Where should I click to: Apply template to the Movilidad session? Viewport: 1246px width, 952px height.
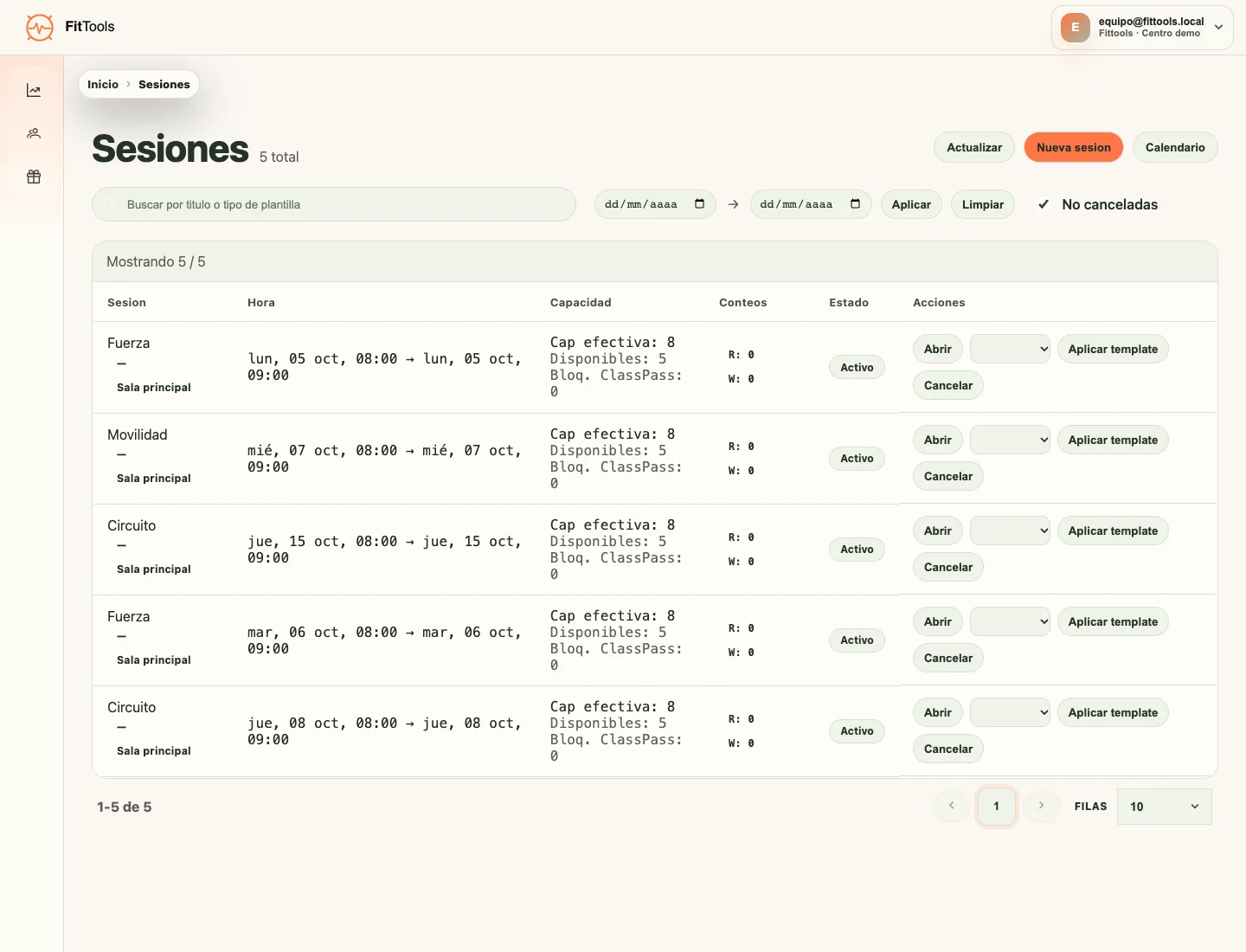(x=1113, y=440)
